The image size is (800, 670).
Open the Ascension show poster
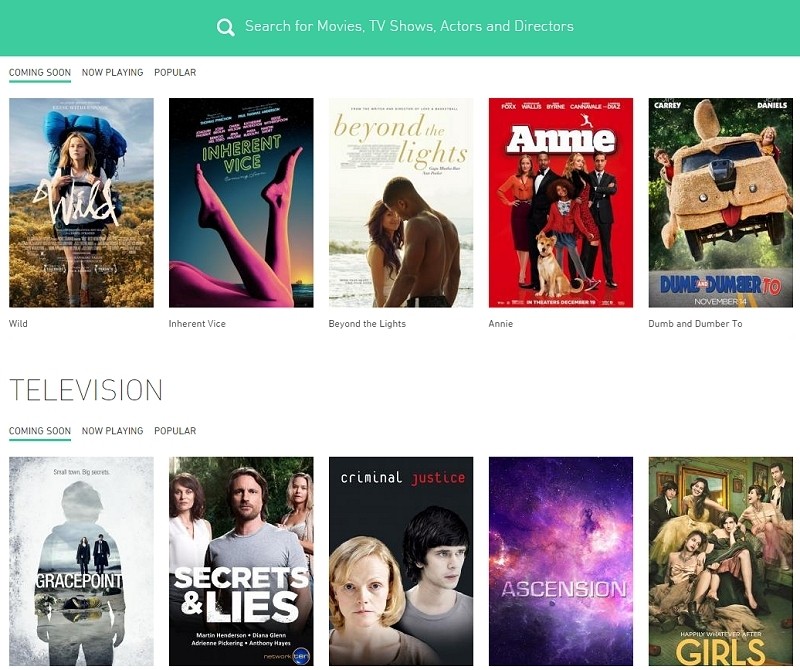(x=561, y=561)
